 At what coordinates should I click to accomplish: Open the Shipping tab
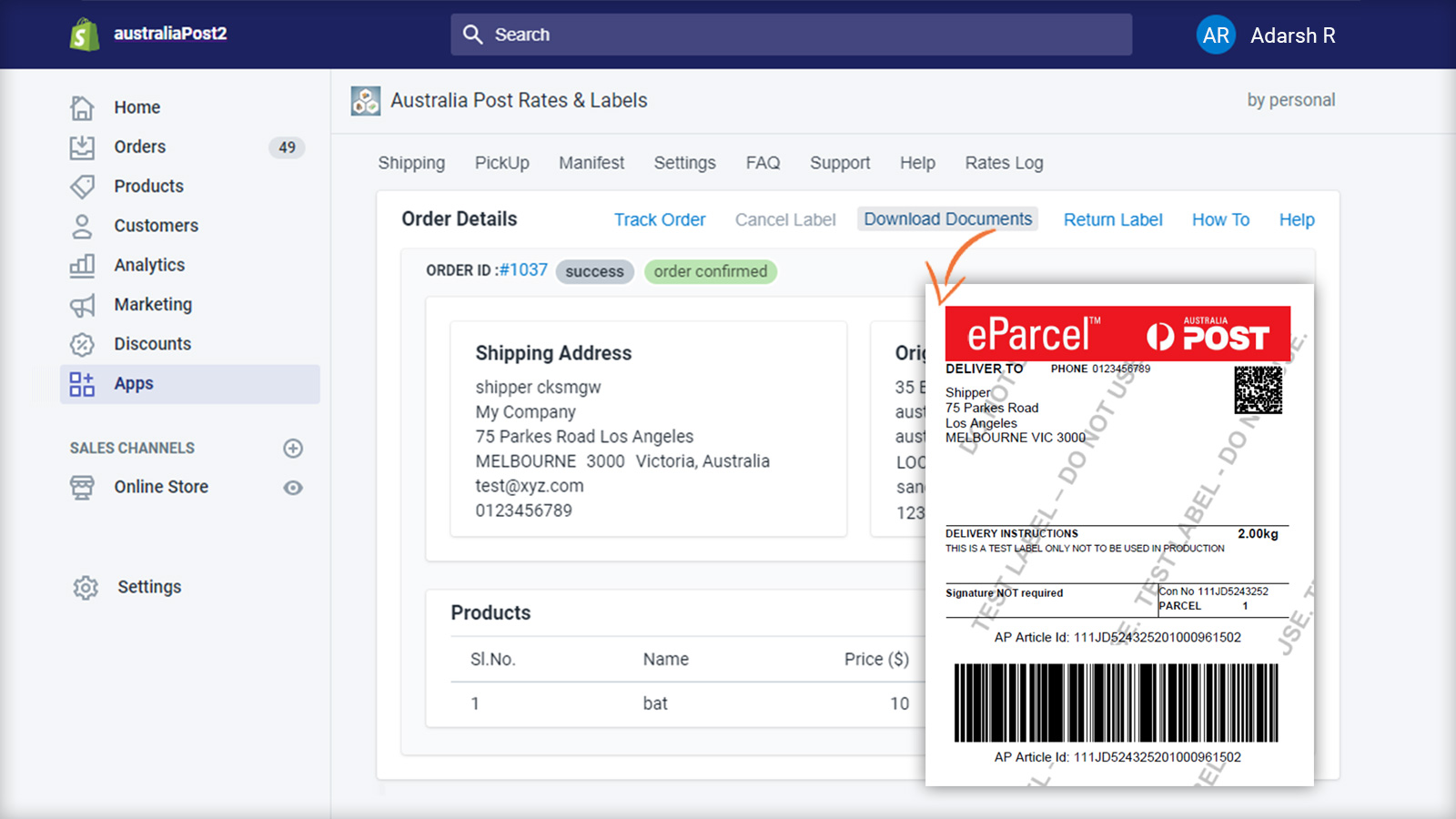coord(411,163)
